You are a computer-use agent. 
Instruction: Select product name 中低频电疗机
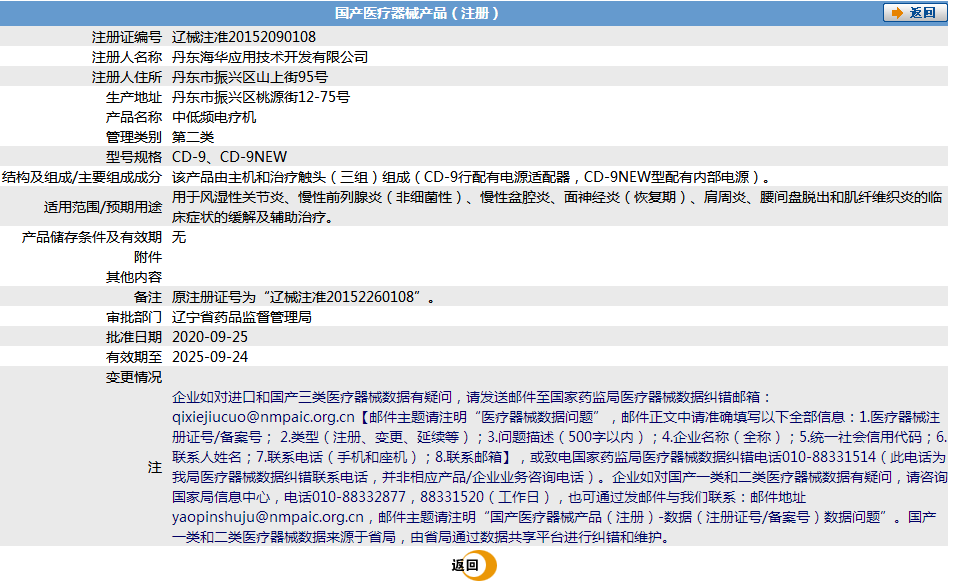coord(214,117)
